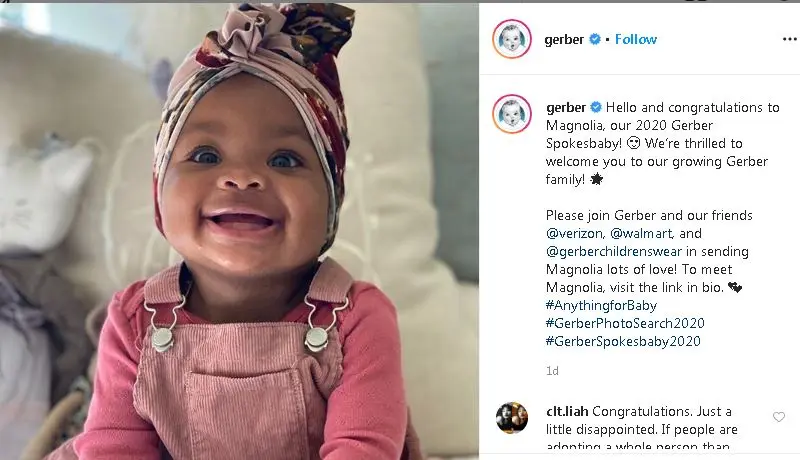Open clt.liah username in comments
This screenshot has width=800, height=460.
[x=567, y=411]
